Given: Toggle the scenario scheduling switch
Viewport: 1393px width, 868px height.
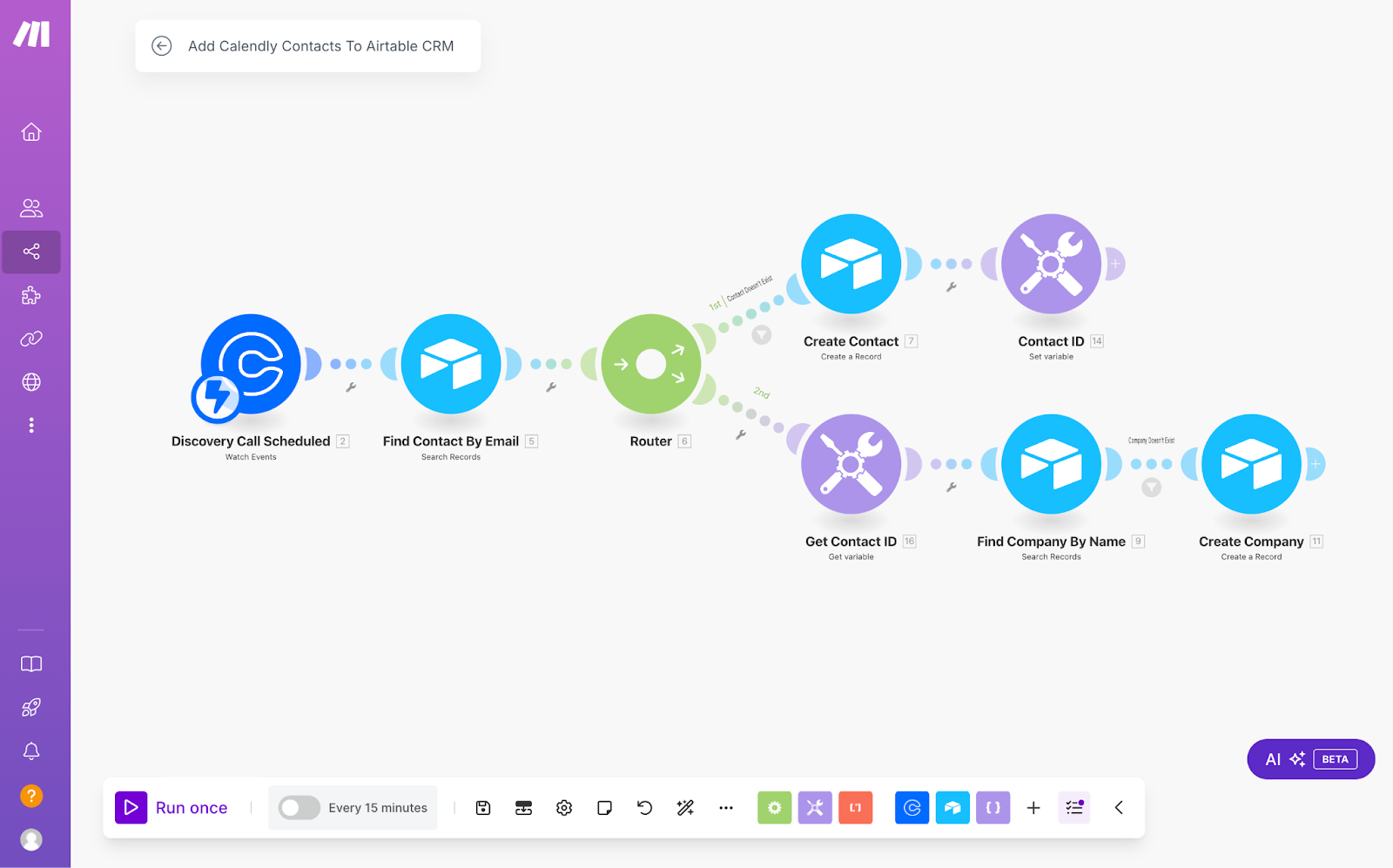Looking at the screenshot, I should tap(299, 808).
